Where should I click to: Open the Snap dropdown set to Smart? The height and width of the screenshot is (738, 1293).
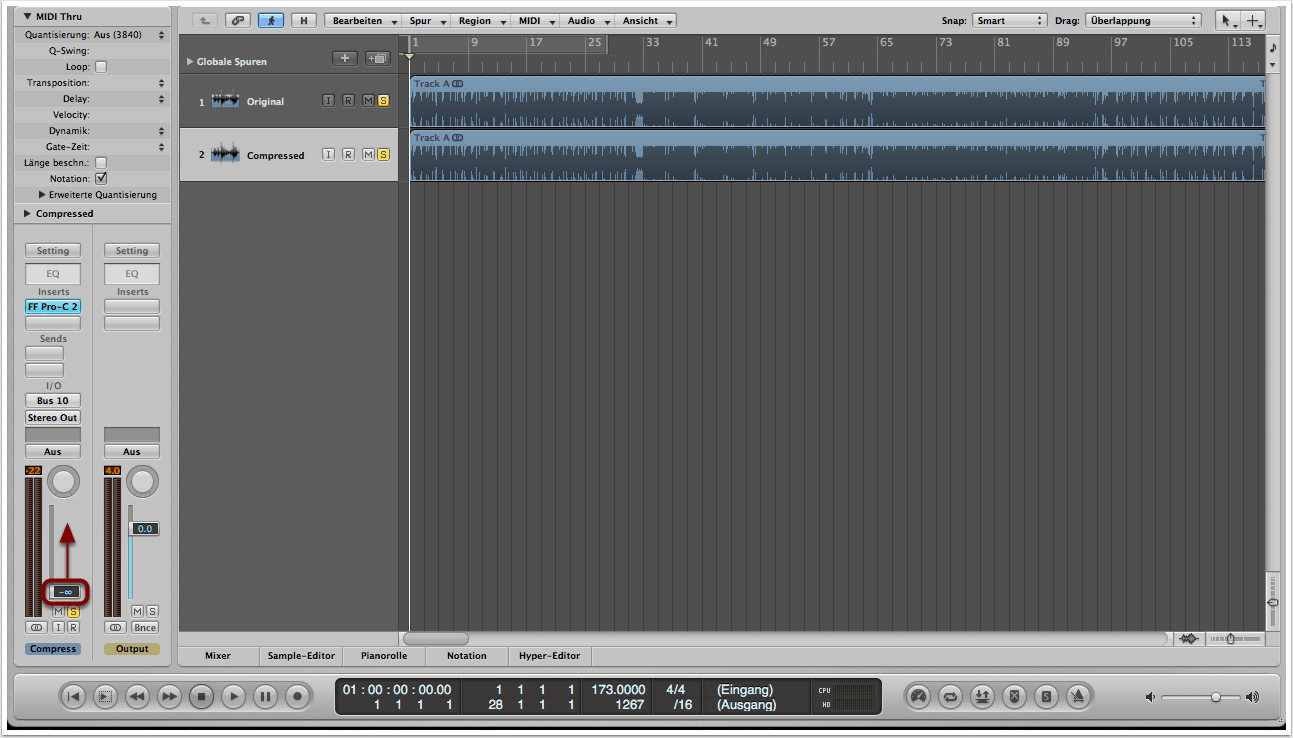tap(1009, 20)
